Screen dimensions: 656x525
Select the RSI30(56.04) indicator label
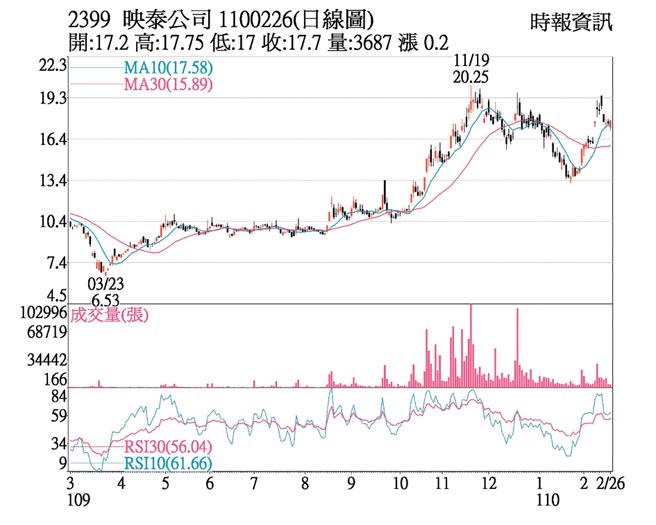coord(167,447)
